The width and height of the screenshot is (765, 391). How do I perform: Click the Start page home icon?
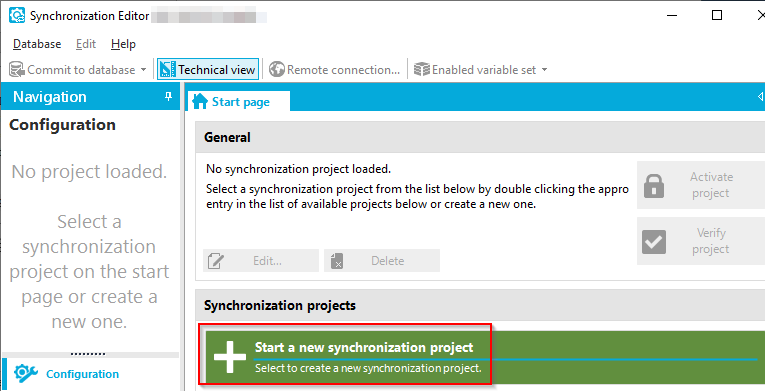coord(200,102)
